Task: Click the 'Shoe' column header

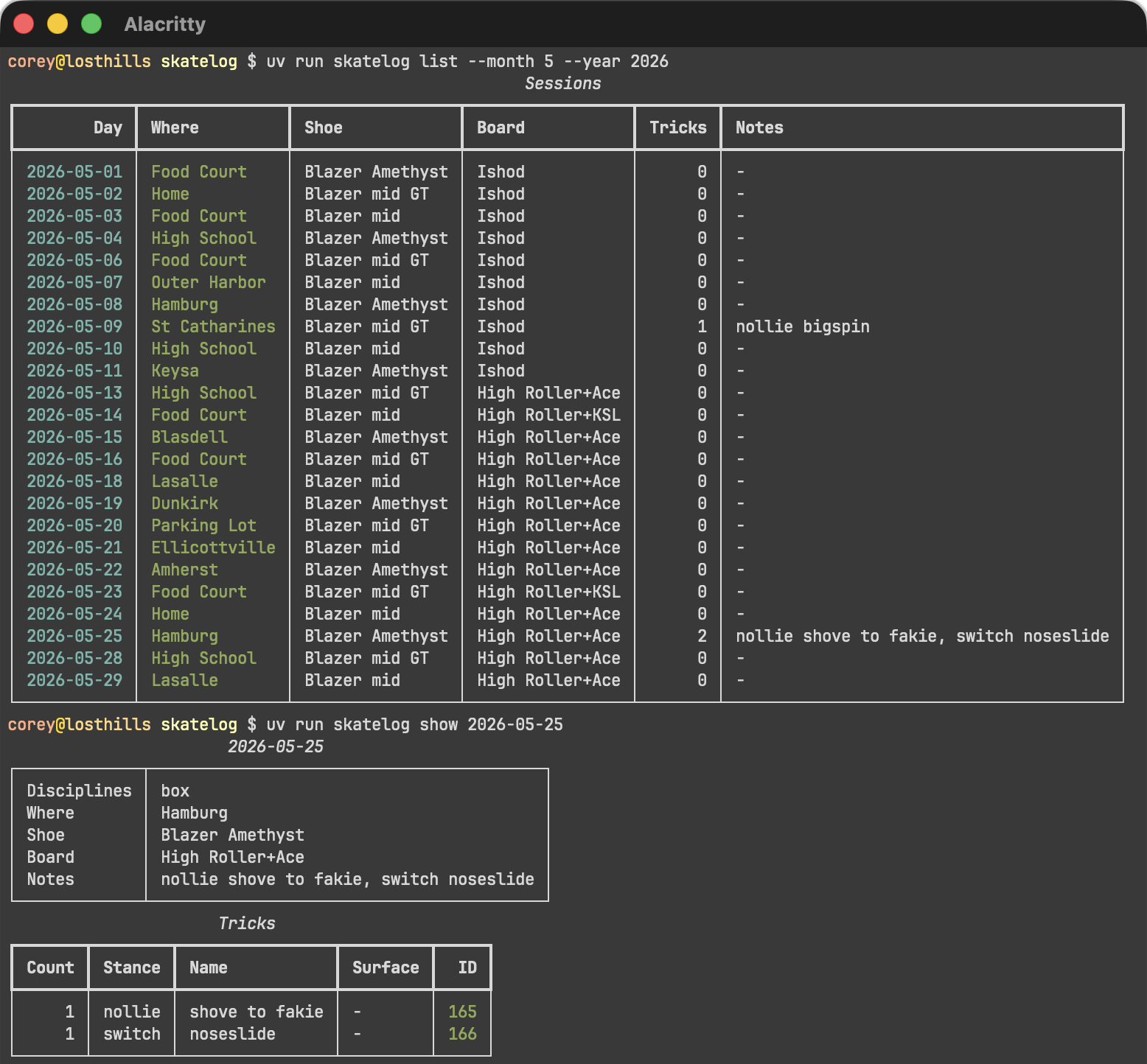Action: pyautogui.click(x=324, y=127)
